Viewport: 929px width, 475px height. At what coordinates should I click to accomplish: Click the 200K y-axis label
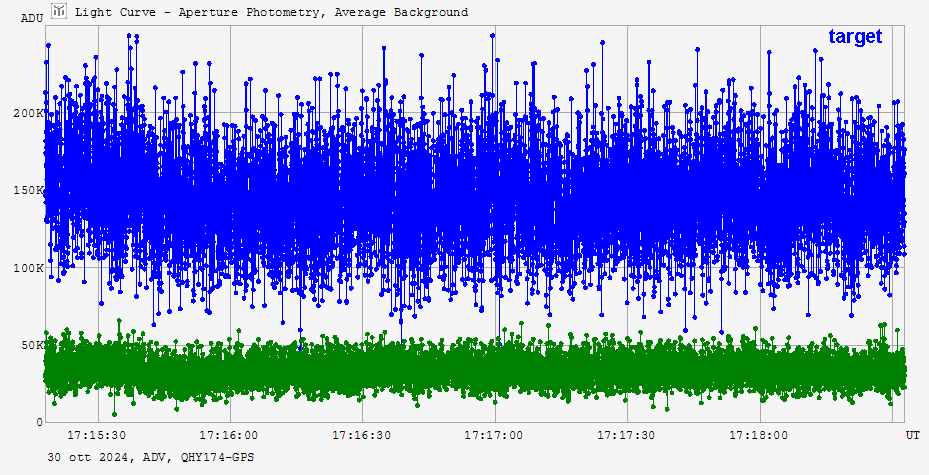pyautogui.click(x=28, y=113)
